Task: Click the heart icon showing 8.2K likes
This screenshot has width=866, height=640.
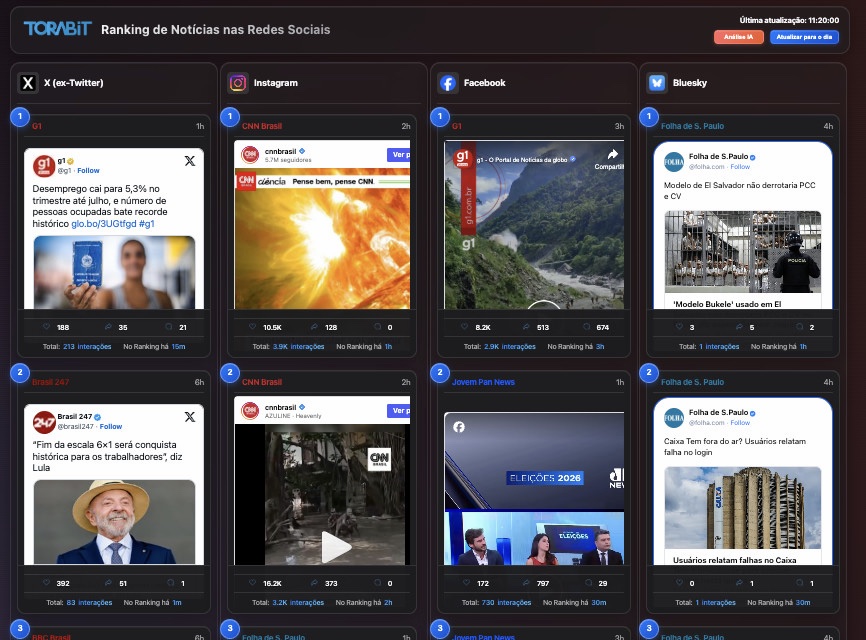Action: pyautogui.click(x=464, y=327)
